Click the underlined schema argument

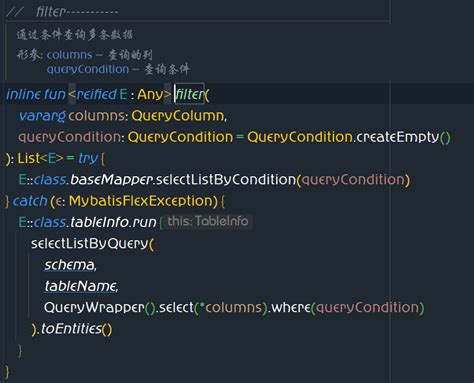coord(69,265)
